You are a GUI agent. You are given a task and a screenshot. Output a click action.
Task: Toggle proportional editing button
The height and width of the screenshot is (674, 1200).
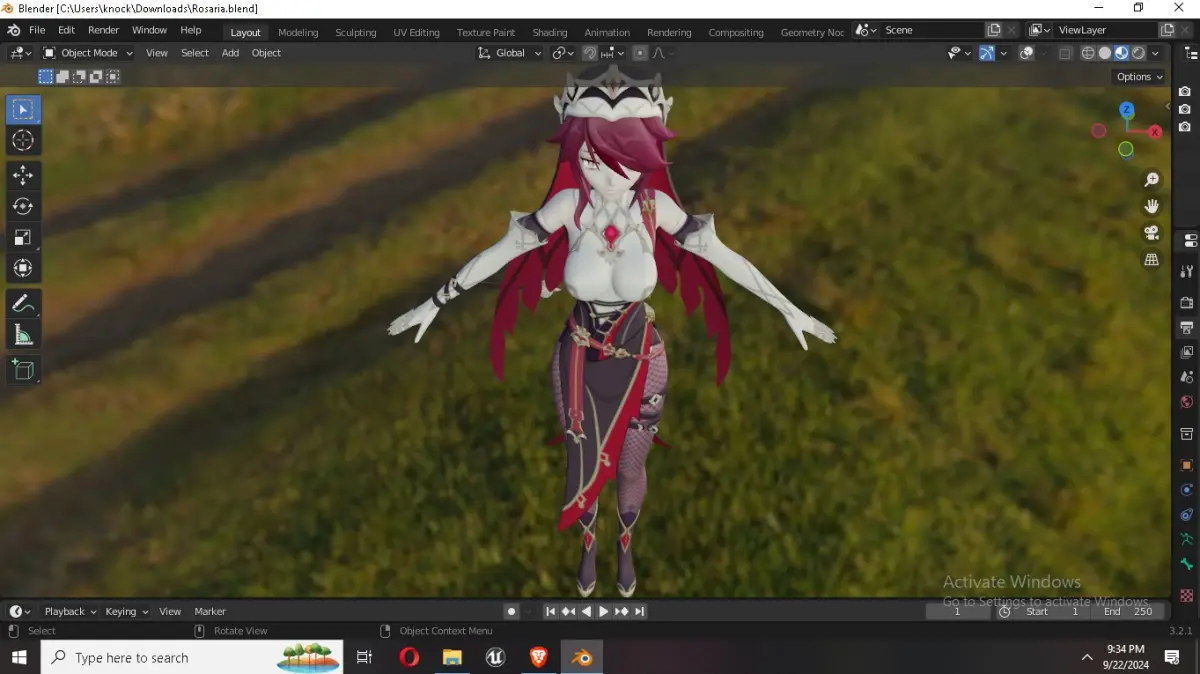click(x=641, y=53)
